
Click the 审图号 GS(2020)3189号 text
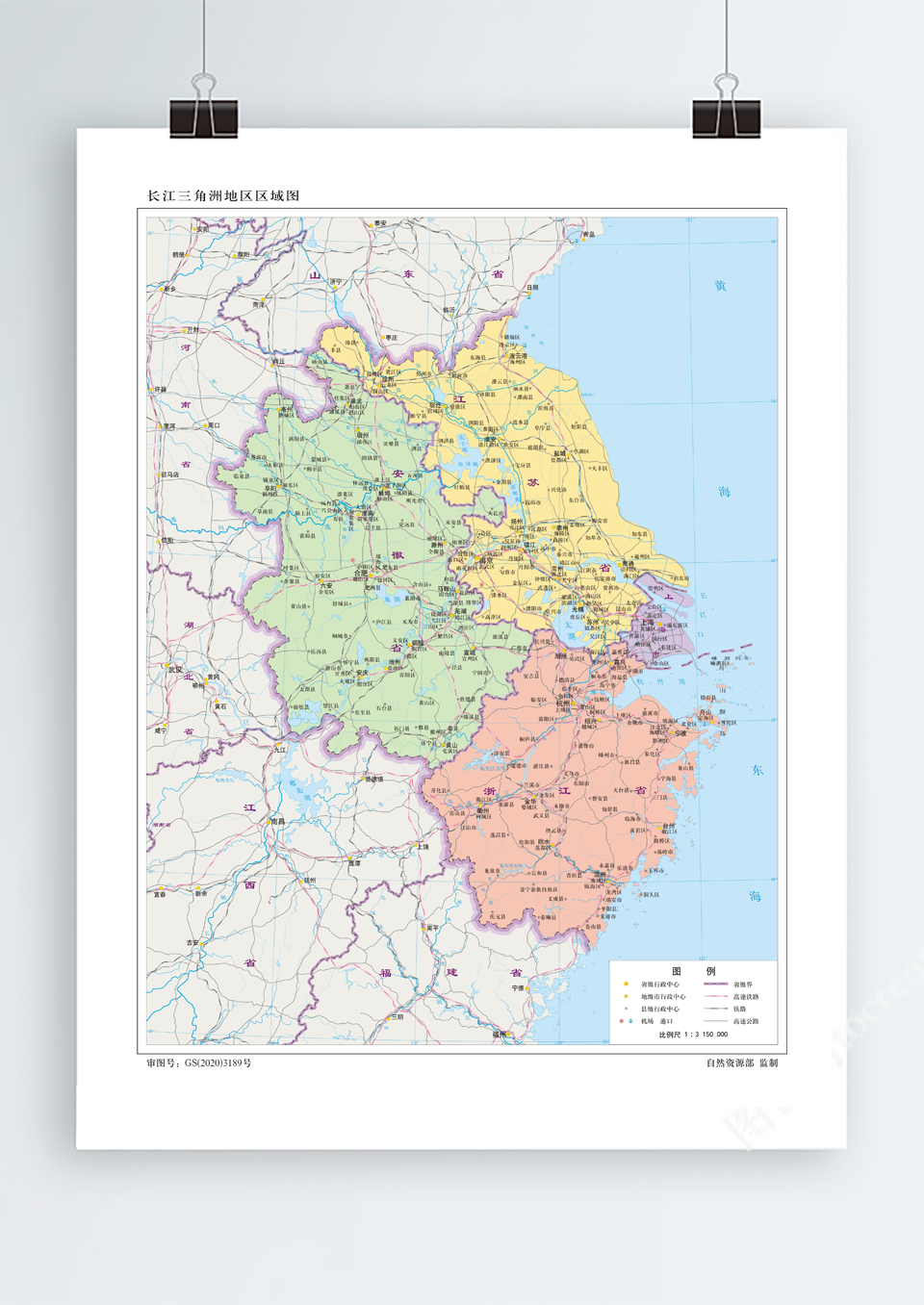(x=199, y=1062)
